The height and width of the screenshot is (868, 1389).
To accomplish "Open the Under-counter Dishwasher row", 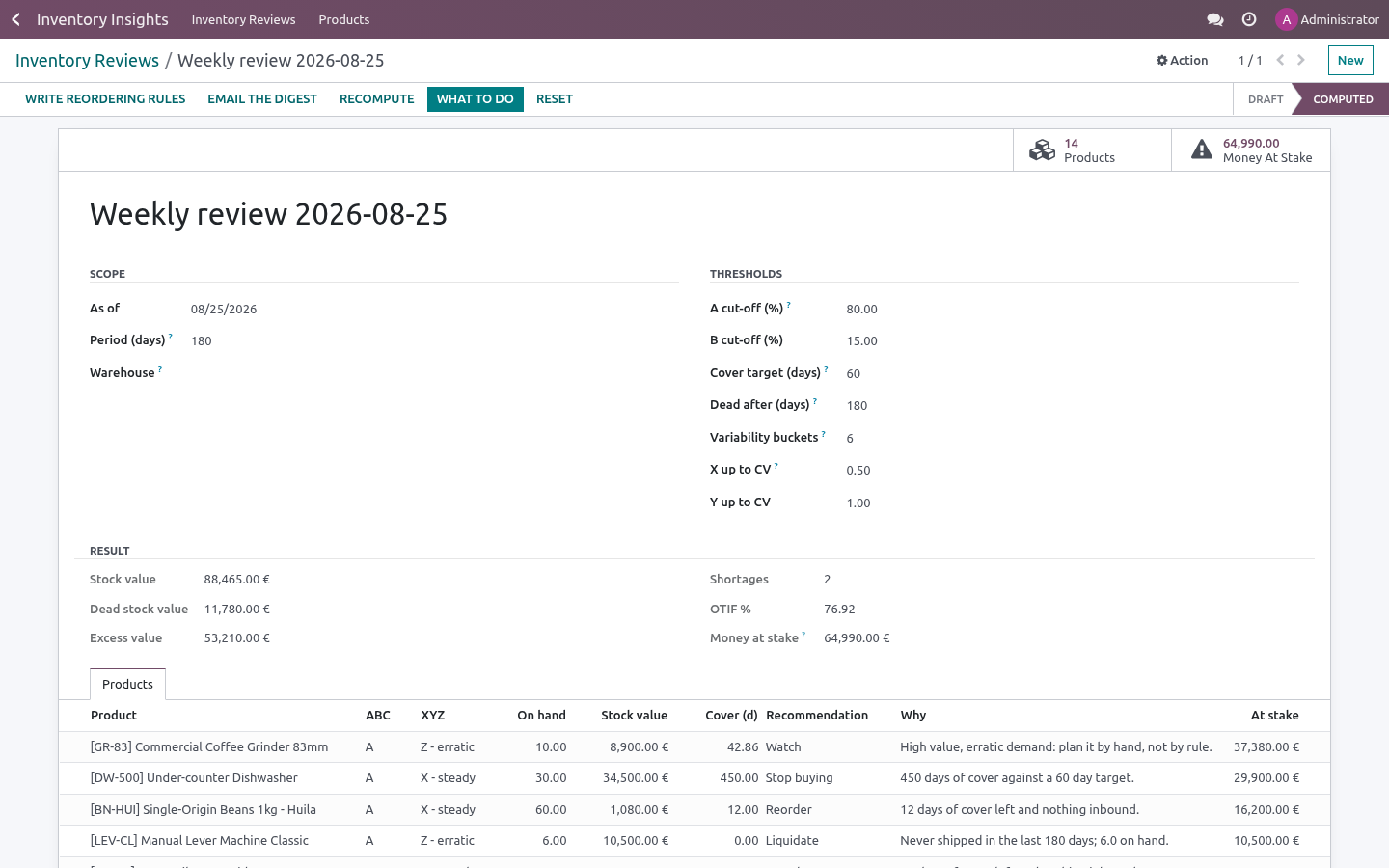I will [x=694, y=778].
